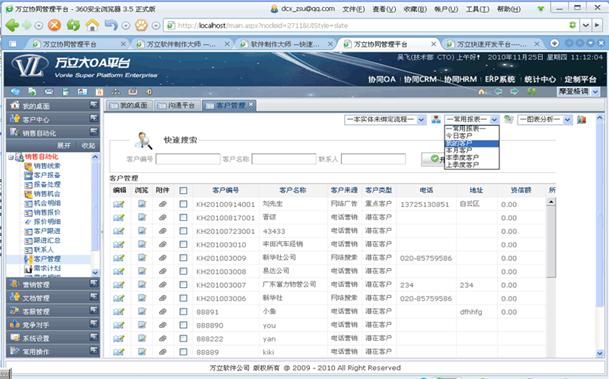Viewport: 609px width, 379px height.
Task: Click the forward arrow in banner toolbar
Action: [x=515, y=92]
